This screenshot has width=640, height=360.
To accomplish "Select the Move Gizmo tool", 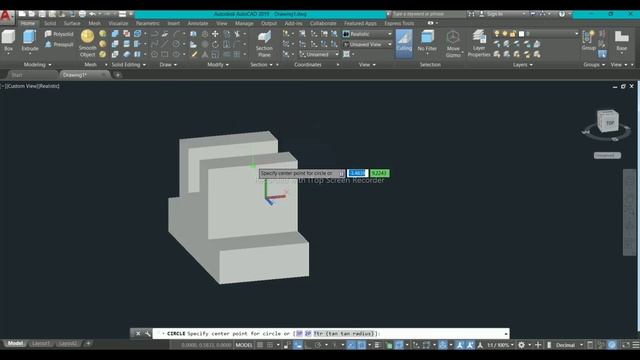I will click(x=453, y=43).
